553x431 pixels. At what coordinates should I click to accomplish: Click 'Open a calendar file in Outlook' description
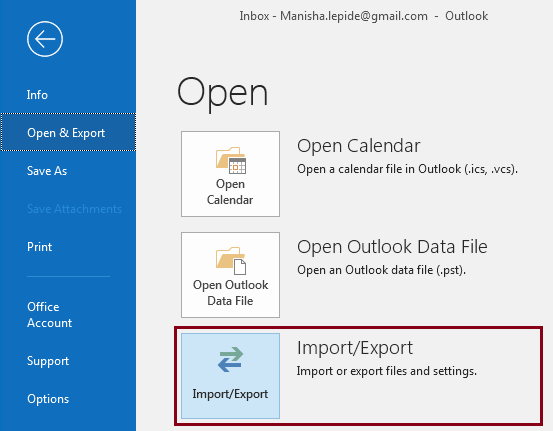(x=407, y=169)
